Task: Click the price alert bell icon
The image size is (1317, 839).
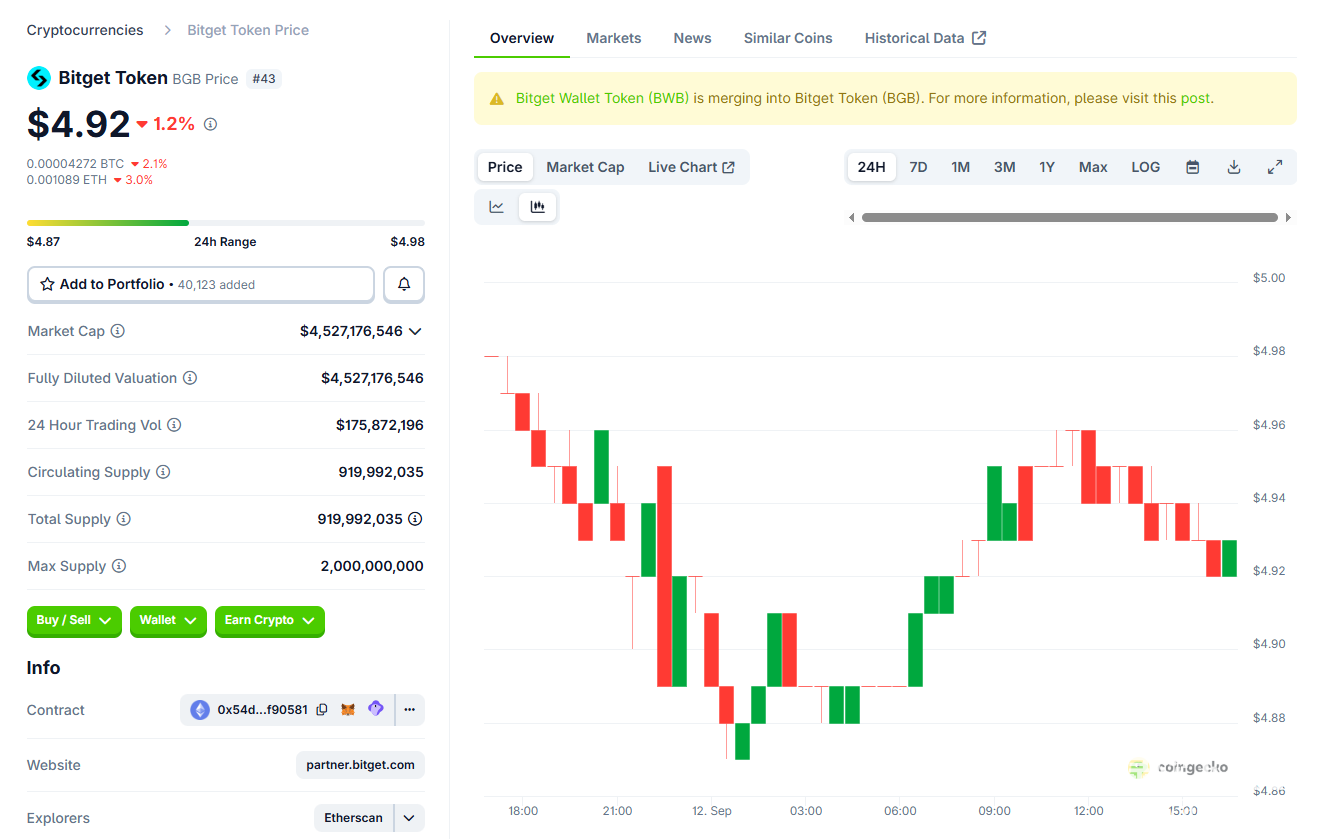Action: click(x=404, y=285)
